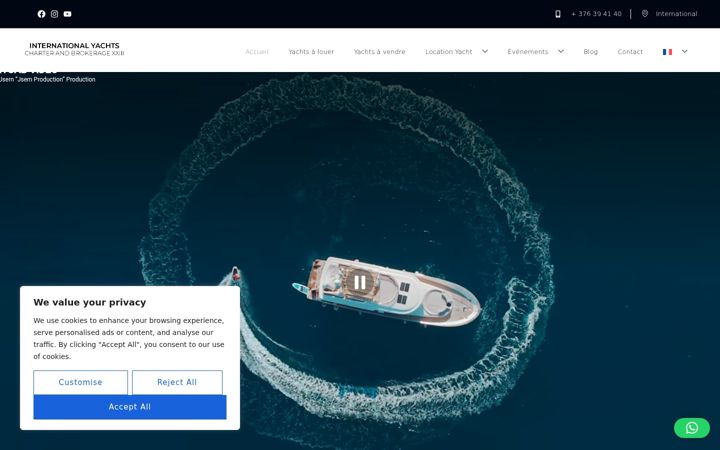Click Reject All cookies button
Screen dimensions: 720x450
click(x=177, y=382)
